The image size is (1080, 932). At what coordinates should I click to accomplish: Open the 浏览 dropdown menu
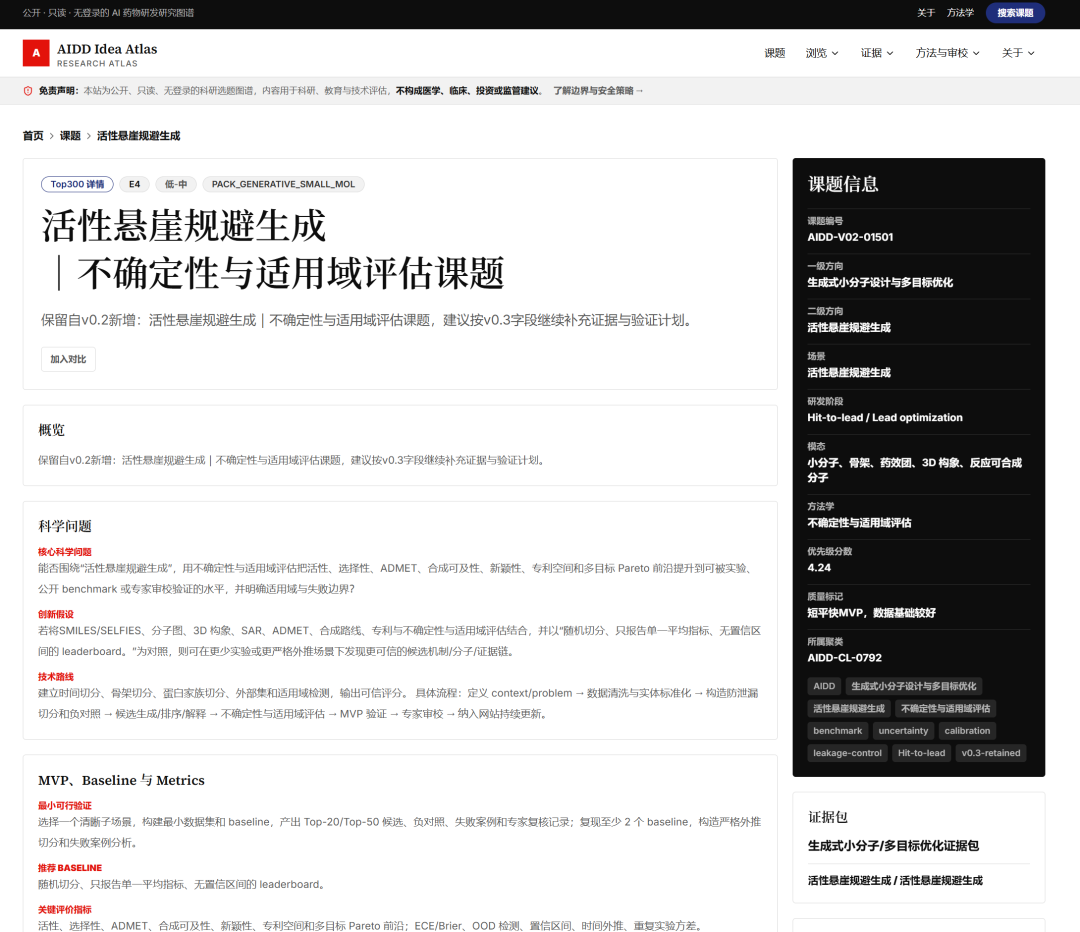click(822, 53)
